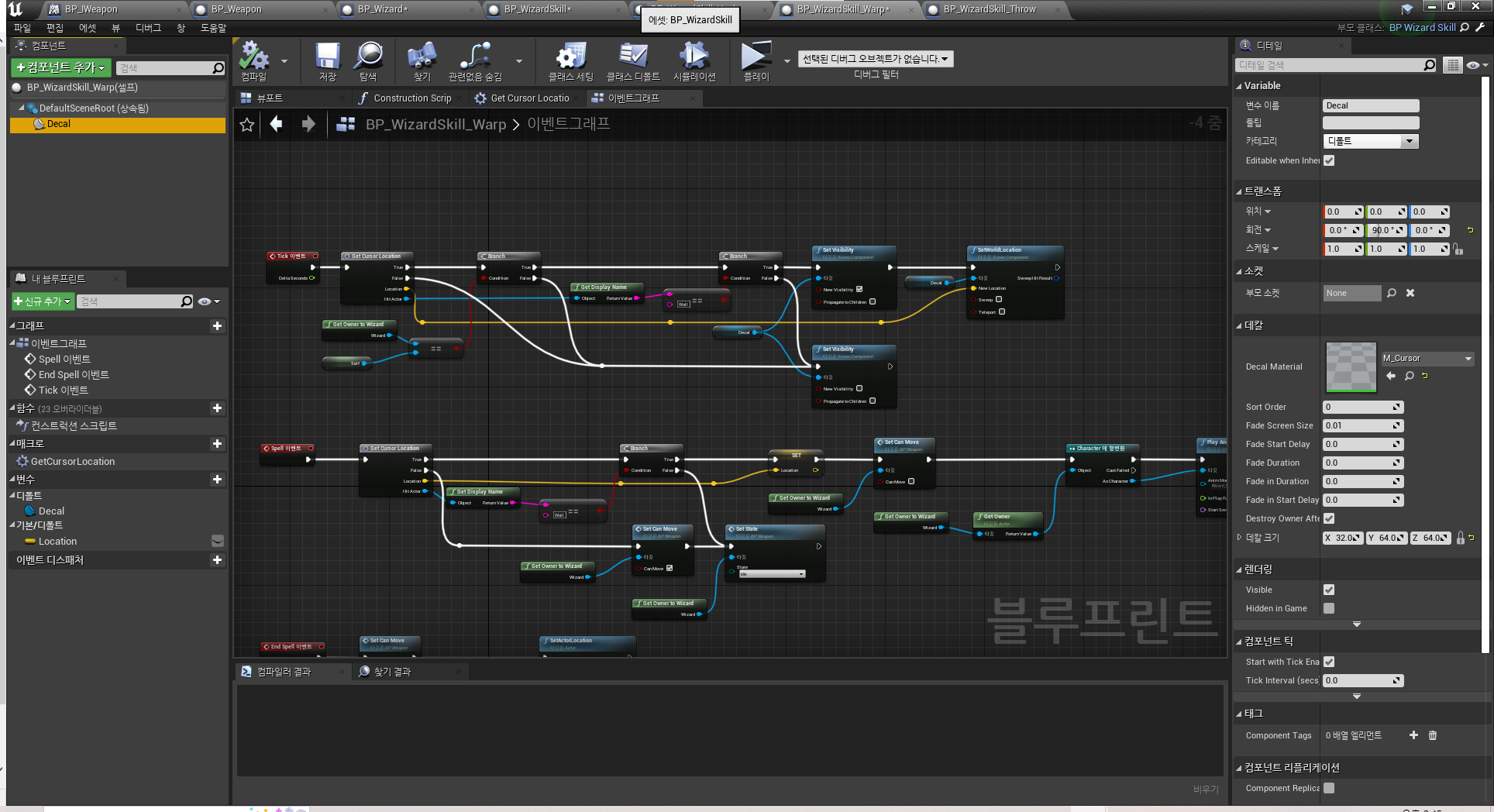
Task: Toggle Editable when Inherited checkbox
Action: [x=1329, y=161]
